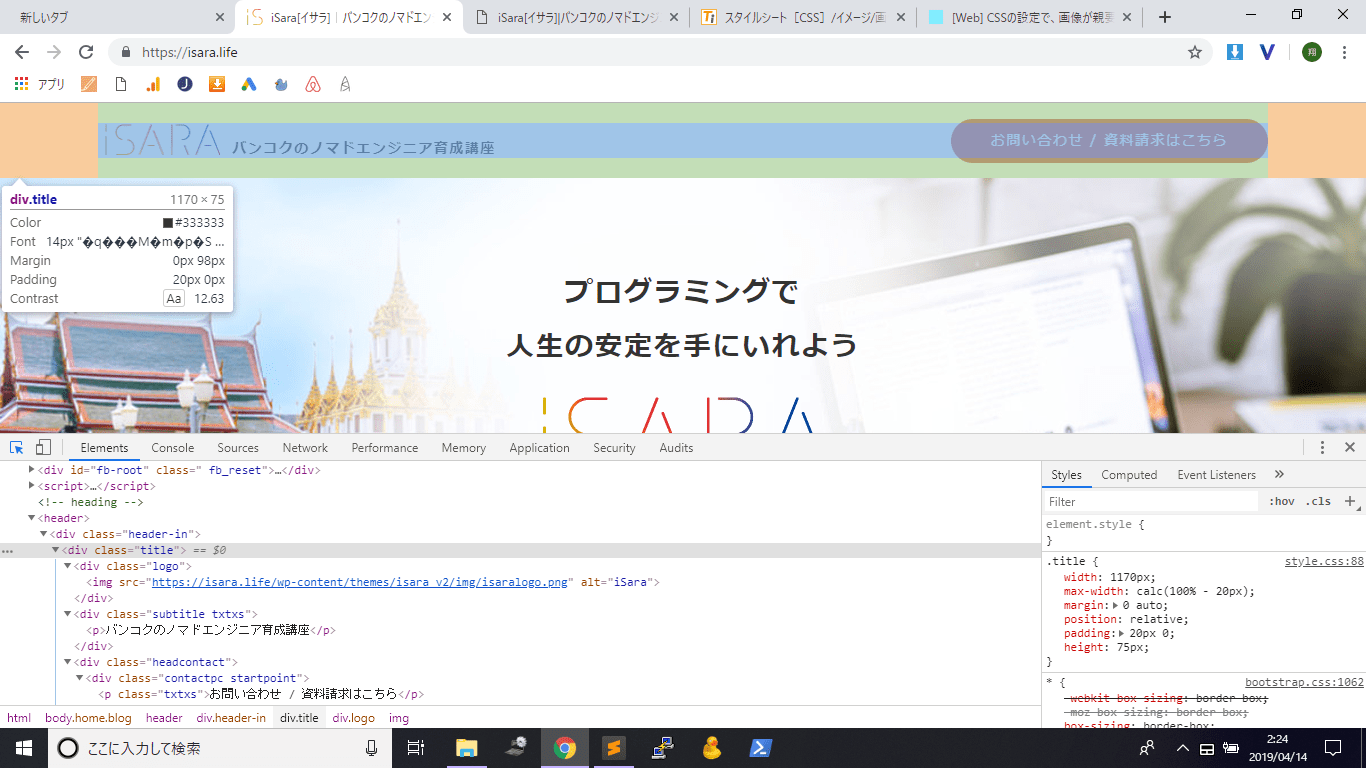Open the bootstrap.css:1062 source link
Viewport: 1366px width, 768px height.
tap(1304, 682)
